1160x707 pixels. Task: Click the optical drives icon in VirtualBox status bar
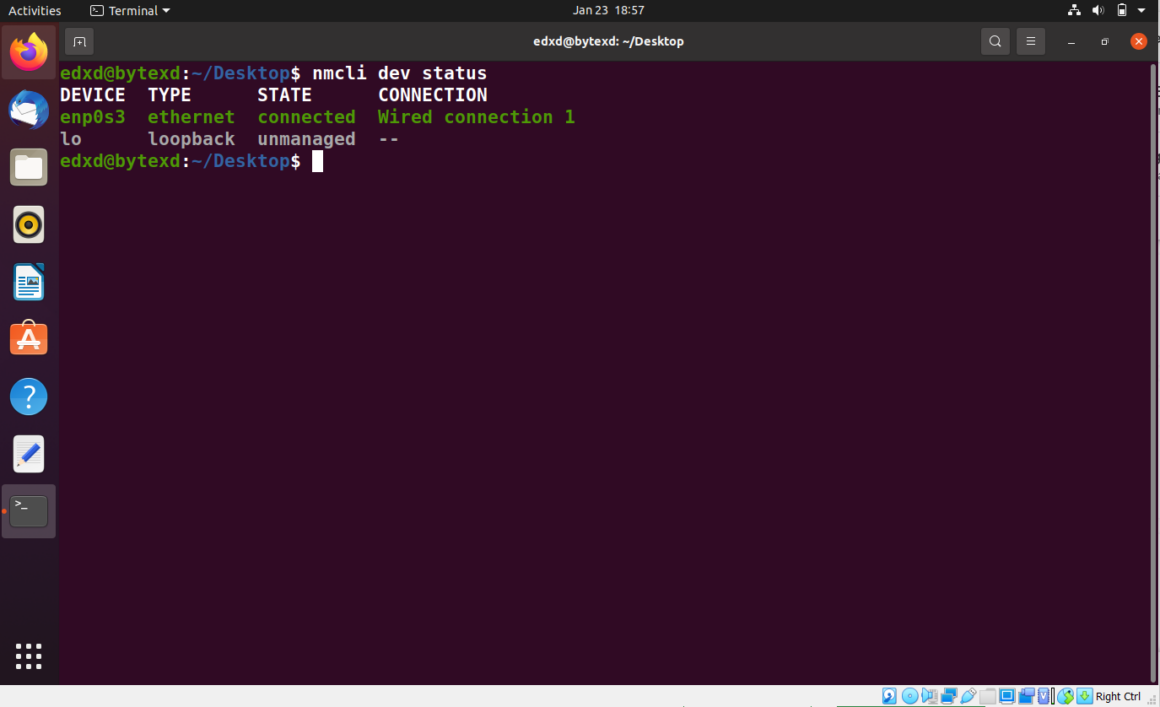(x=908, y=695)
